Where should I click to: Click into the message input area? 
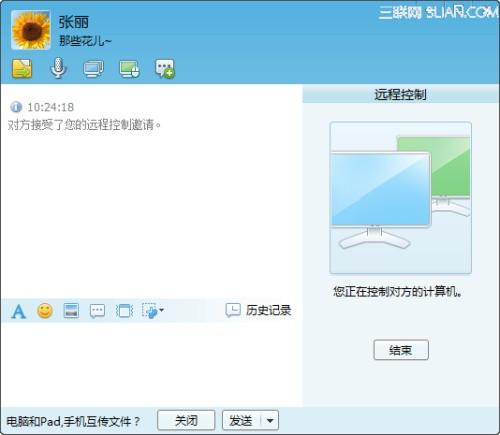pyautogui.click(x=152, y=364)
